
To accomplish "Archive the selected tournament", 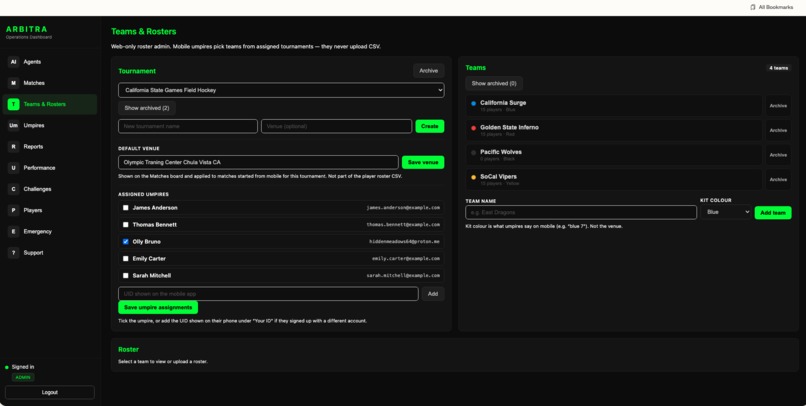I will tap(428, 71).
